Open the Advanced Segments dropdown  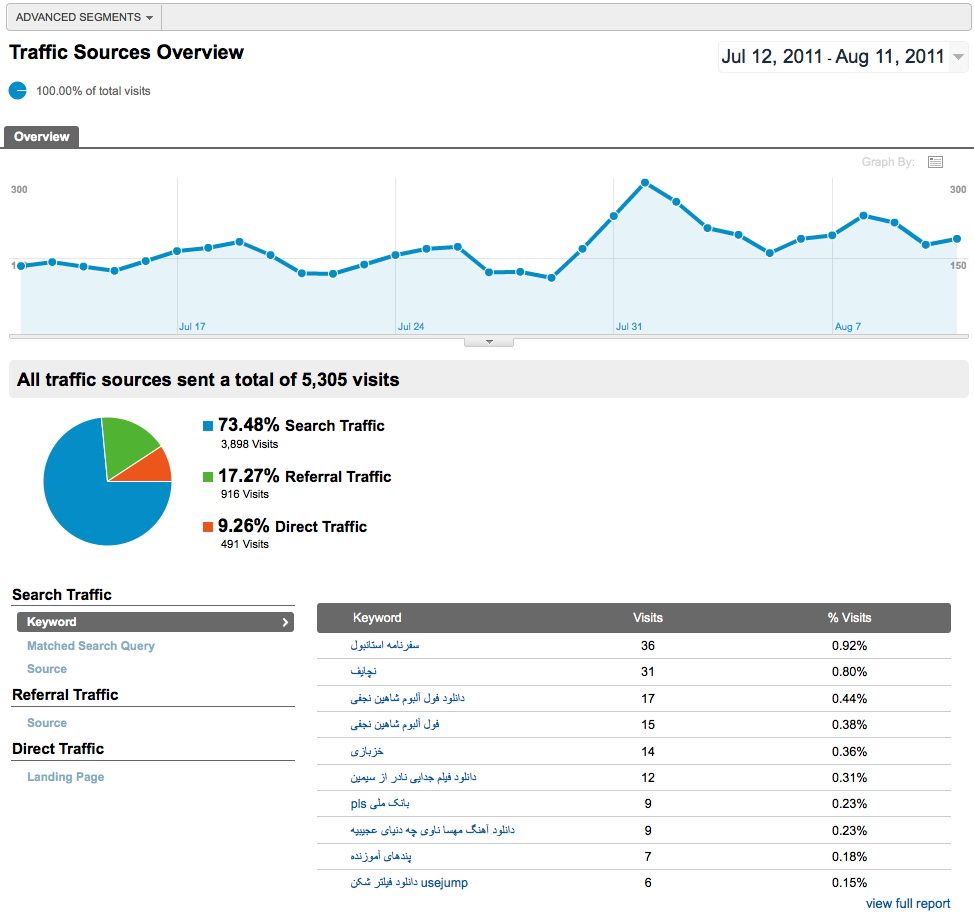tap(84, 17)
